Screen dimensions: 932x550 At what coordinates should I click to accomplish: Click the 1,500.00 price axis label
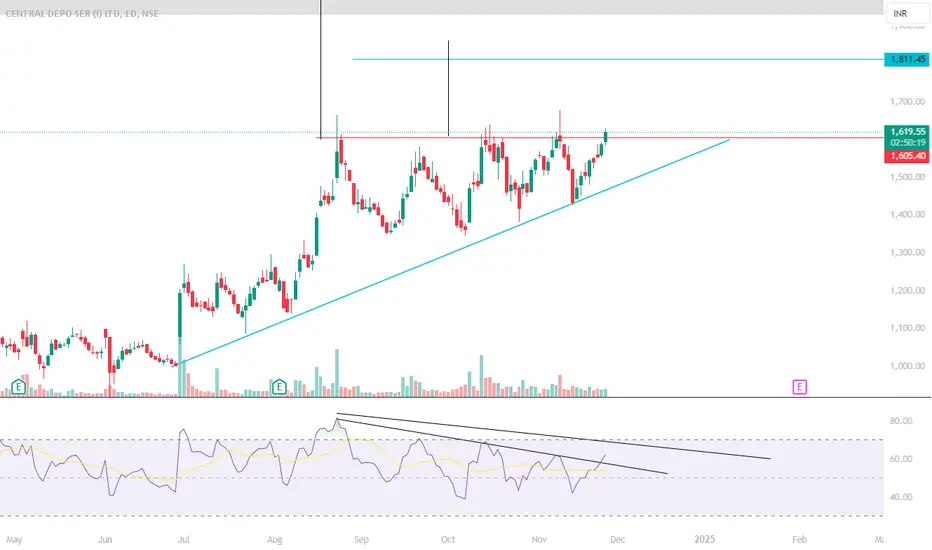coord(907,177)
